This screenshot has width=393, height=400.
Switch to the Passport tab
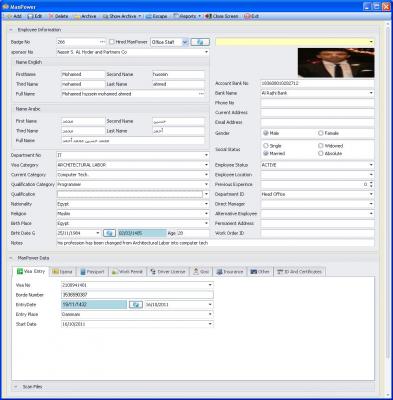point(92,272)
